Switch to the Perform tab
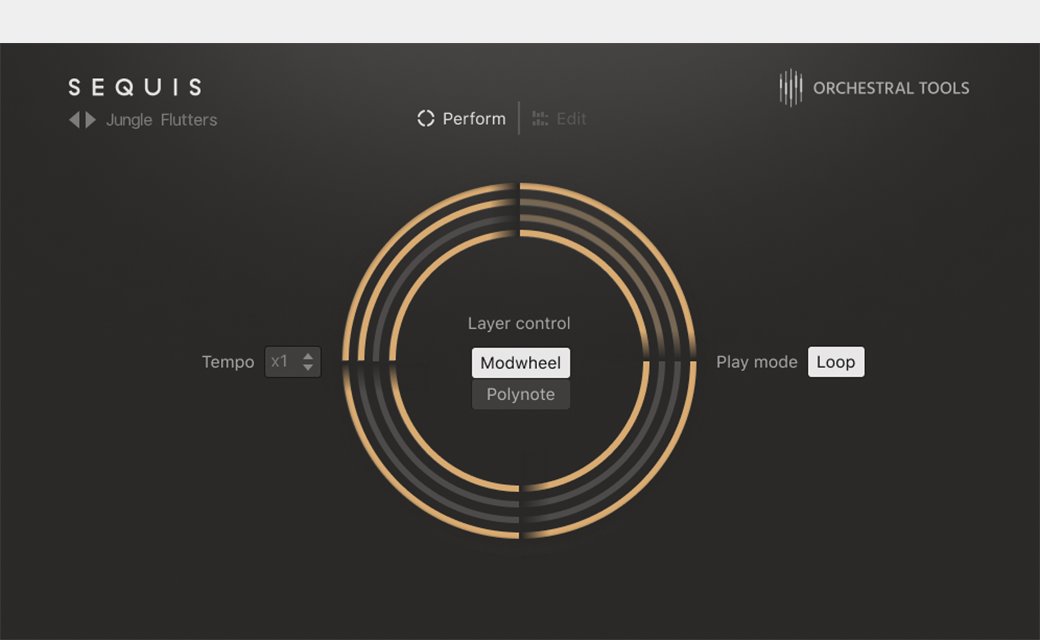 [462, 119]
